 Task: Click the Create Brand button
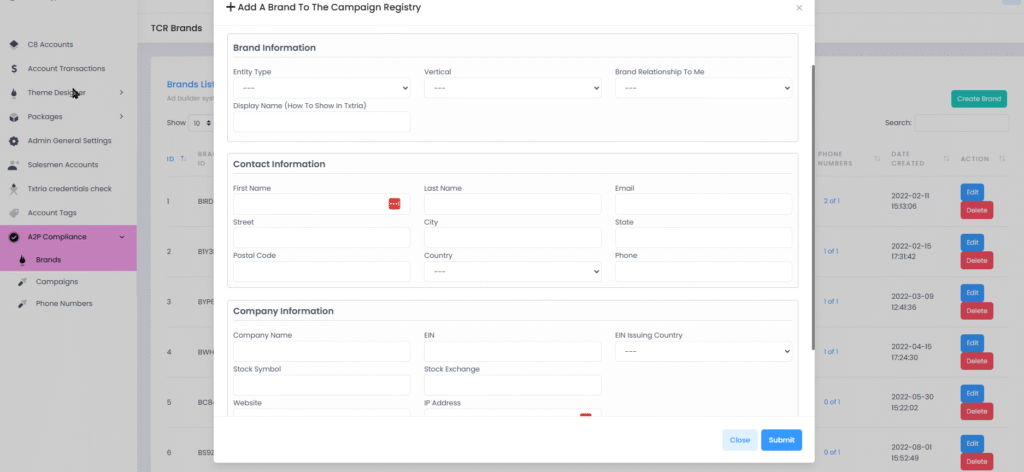(978, 99)
